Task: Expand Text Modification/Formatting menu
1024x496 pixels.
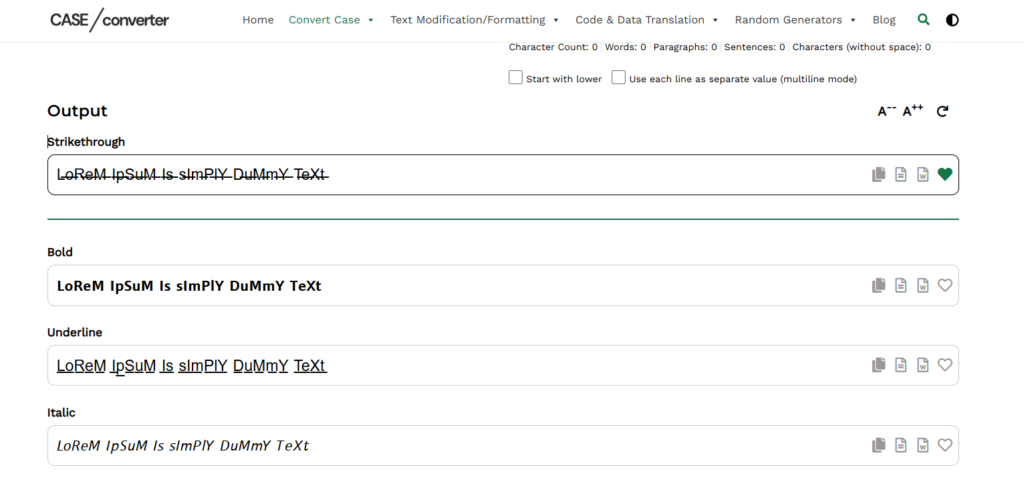Action: 475,20
